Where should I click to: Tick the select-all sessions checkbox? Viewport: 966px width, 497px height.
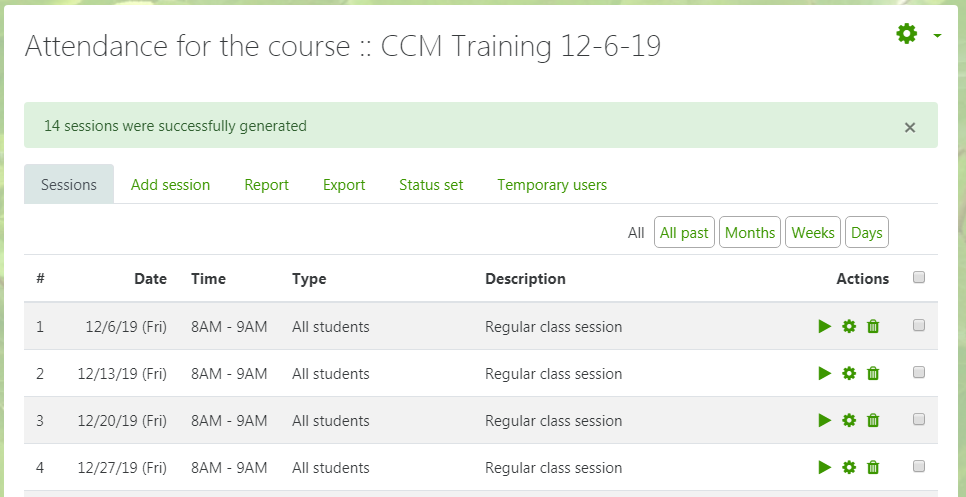[x=919, y=278]
